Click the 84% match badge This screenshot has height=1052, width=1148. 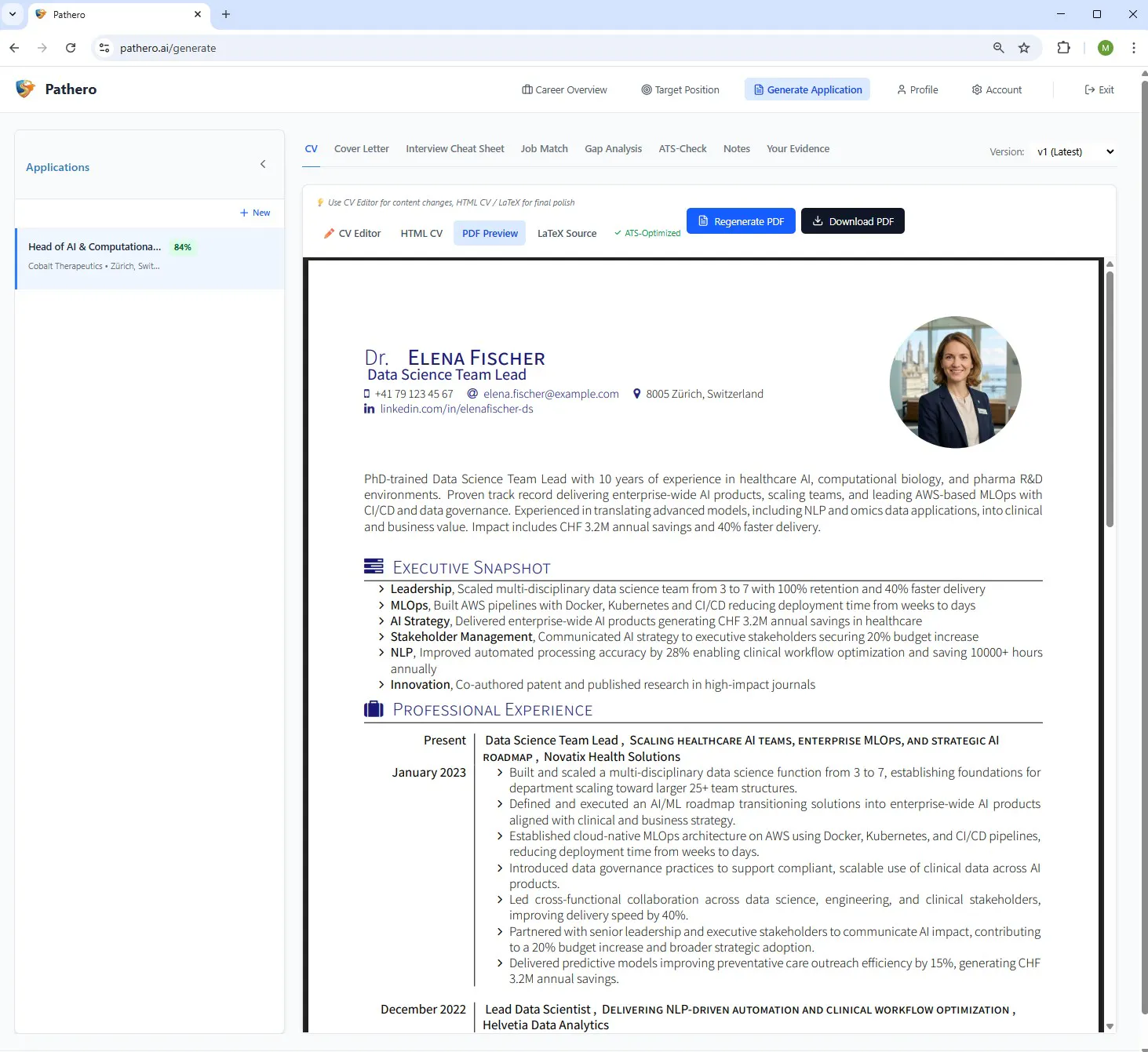[x=183, y=247]
